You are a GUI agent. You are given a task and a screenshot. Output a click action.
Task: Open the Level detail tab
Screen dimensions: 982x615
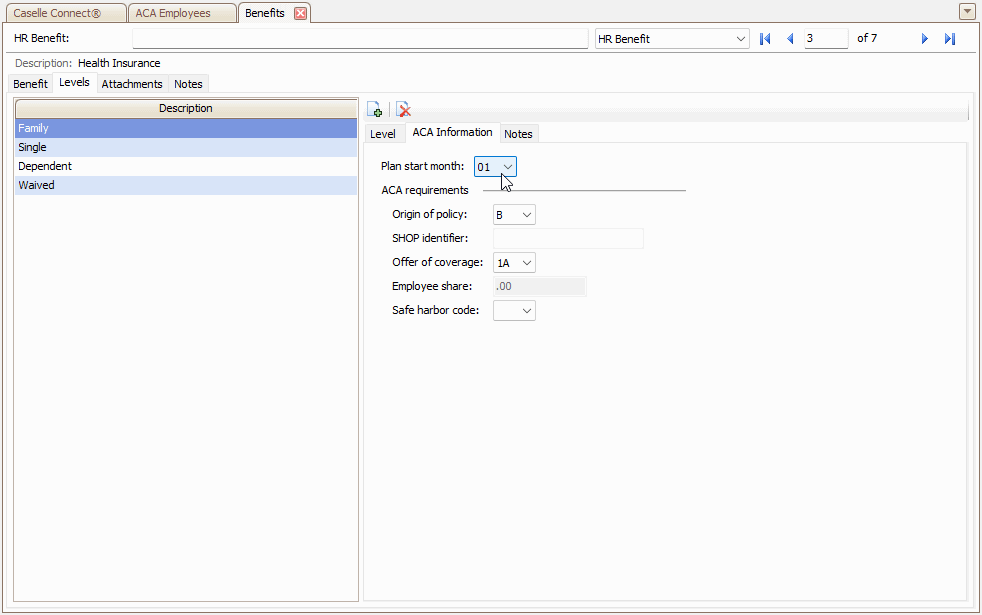coord(383,134)
